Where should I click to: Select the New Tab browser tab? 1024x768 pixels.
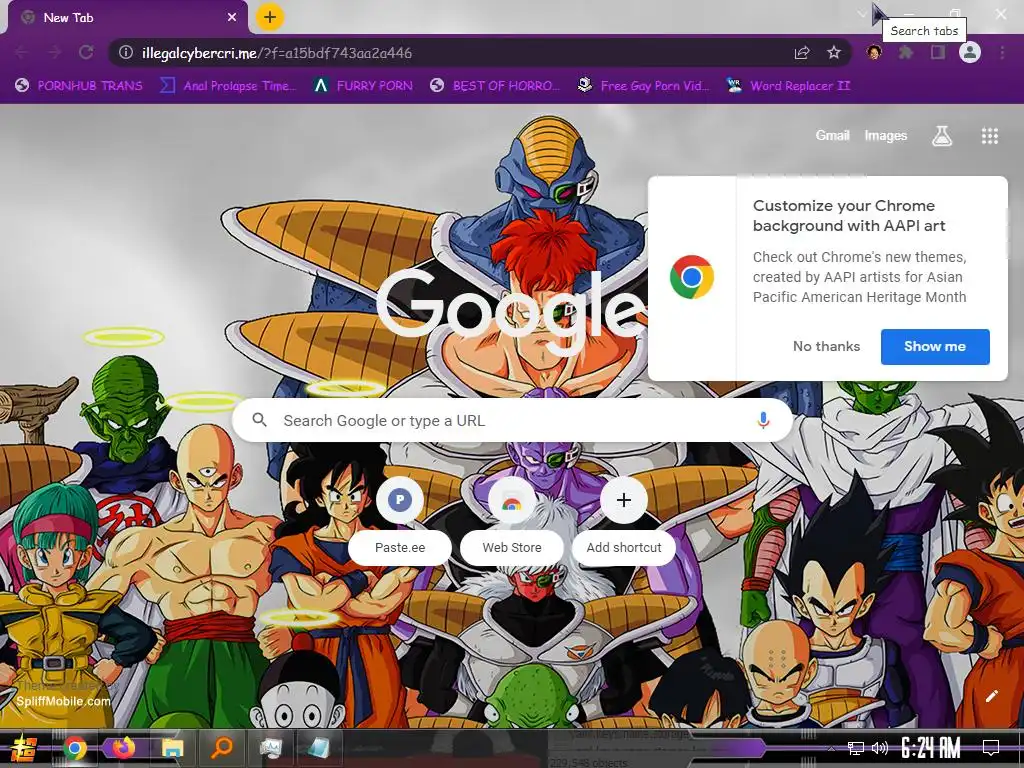point(127,18)
